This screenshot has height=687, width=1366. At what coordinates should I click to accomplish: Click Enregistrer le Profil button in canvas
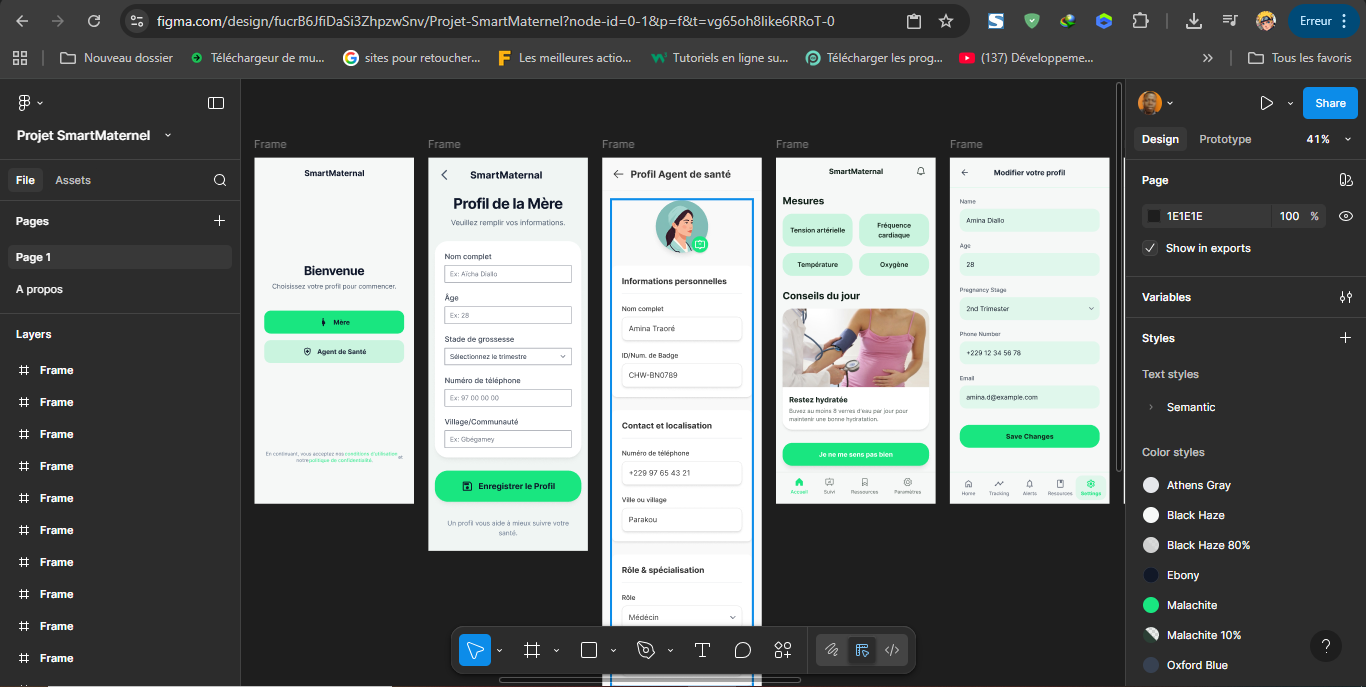[508, 486]
